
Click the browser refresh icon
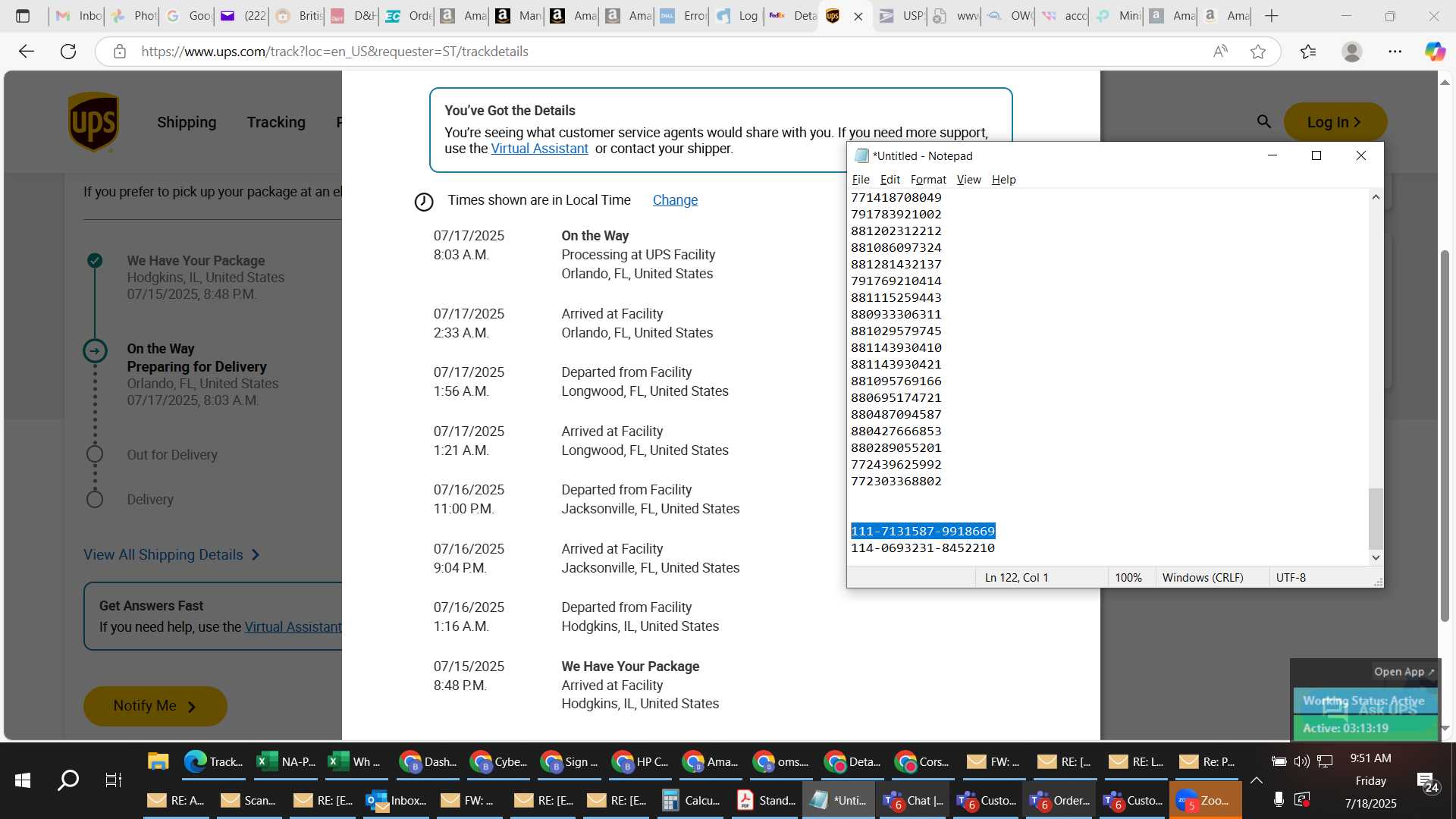68,52
